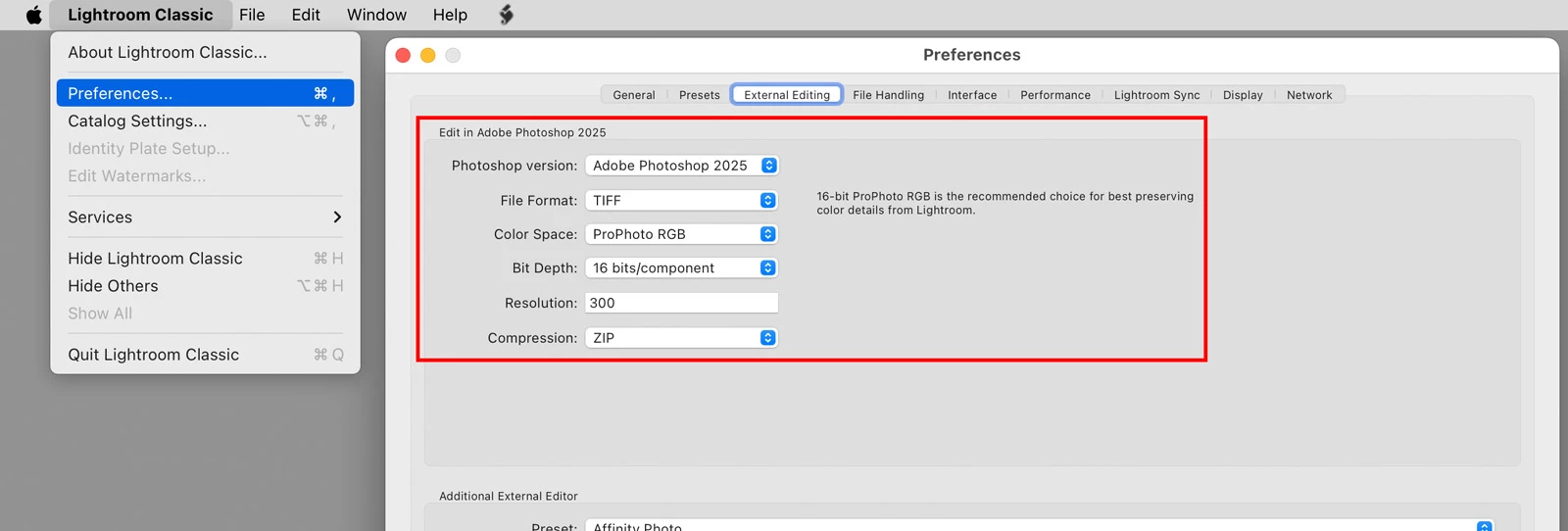Minimize the Preferences window

point(427,55)
